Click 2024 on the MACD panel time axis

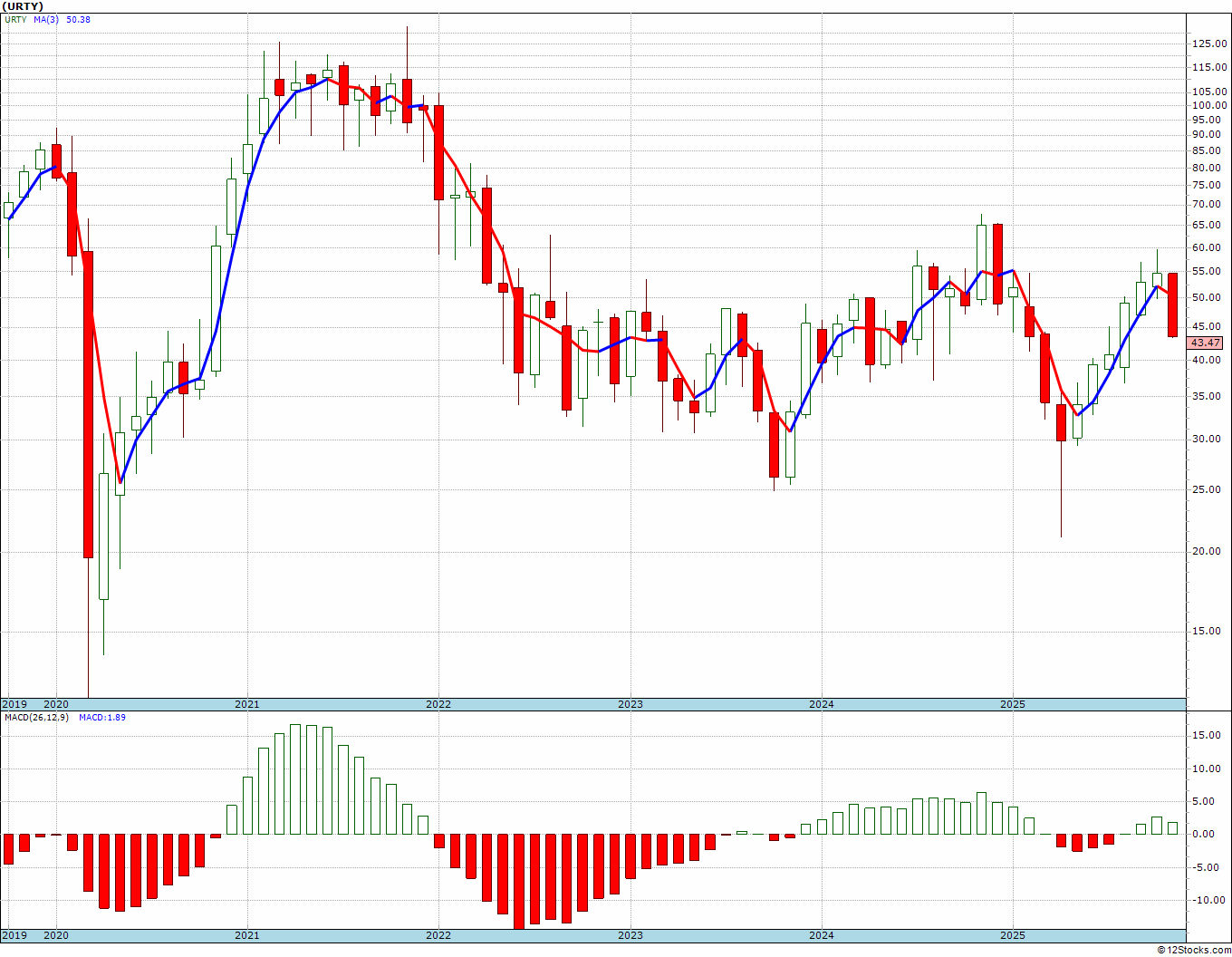822,935
